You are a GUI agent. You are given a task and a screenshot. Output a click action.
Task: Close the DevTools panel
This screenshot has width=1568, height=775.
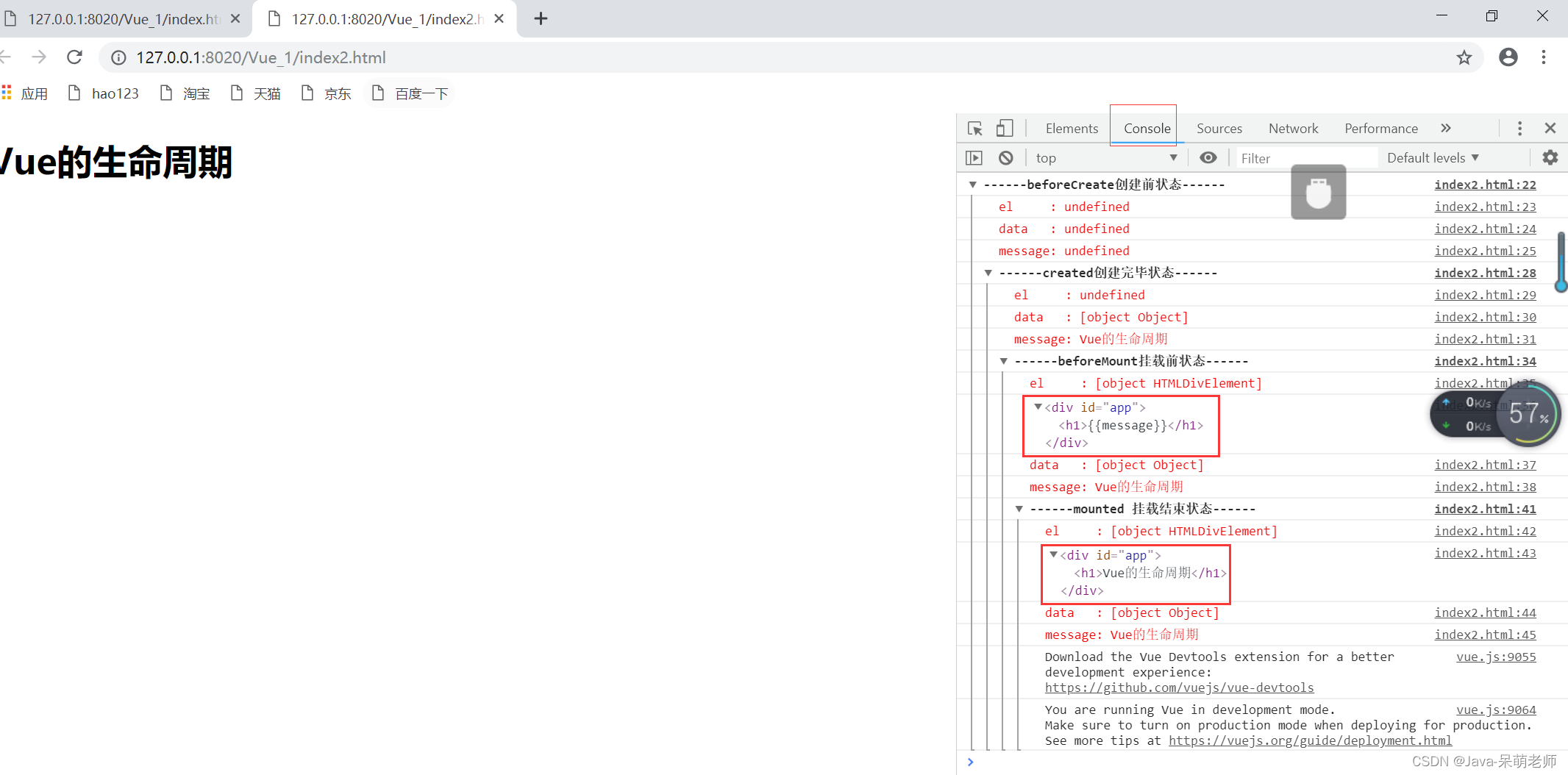pyautogui.click(x=1550, y=129)
